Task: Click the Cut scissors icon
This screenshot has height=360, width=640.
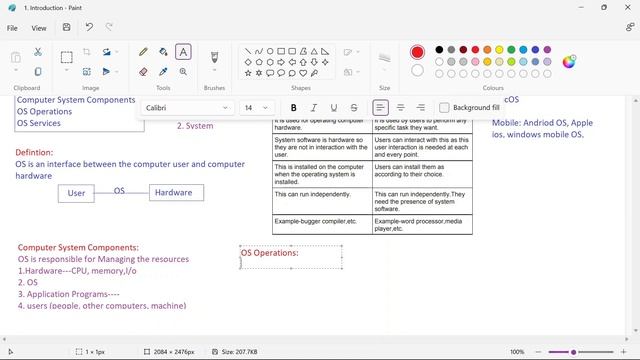Action: [x=38, y=52]
